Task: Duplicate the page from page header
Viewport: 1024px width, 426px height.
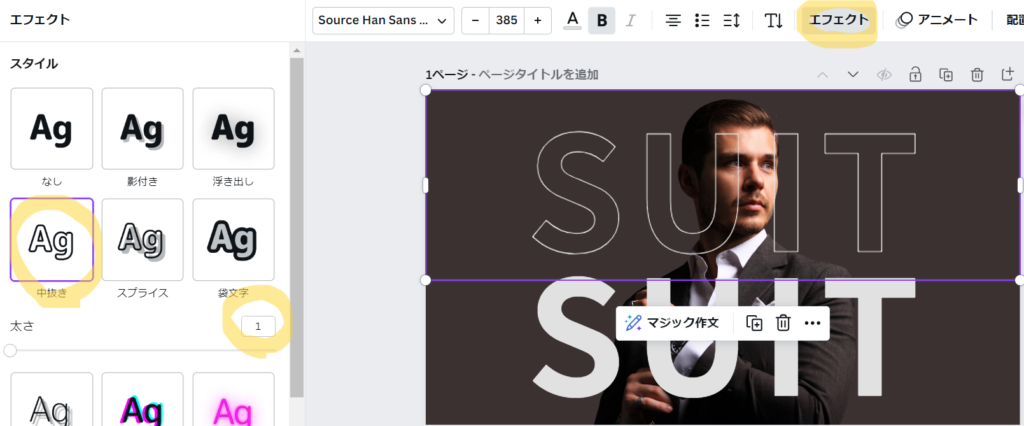Action: [946, 74]
